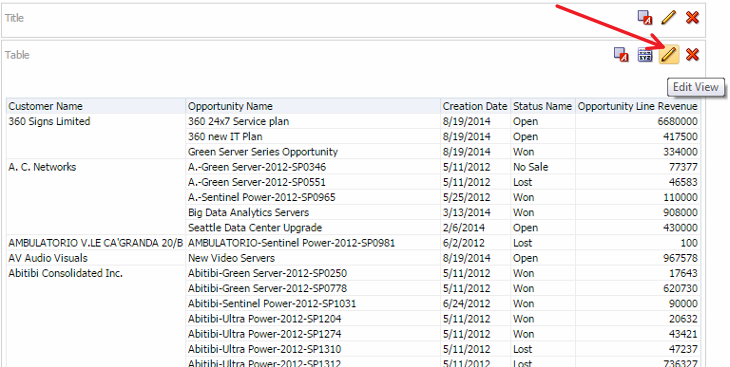Open View Properties icon in Table section
This screenshot has width=730, height=367.
pyautogui.click(x=645, y=54)
